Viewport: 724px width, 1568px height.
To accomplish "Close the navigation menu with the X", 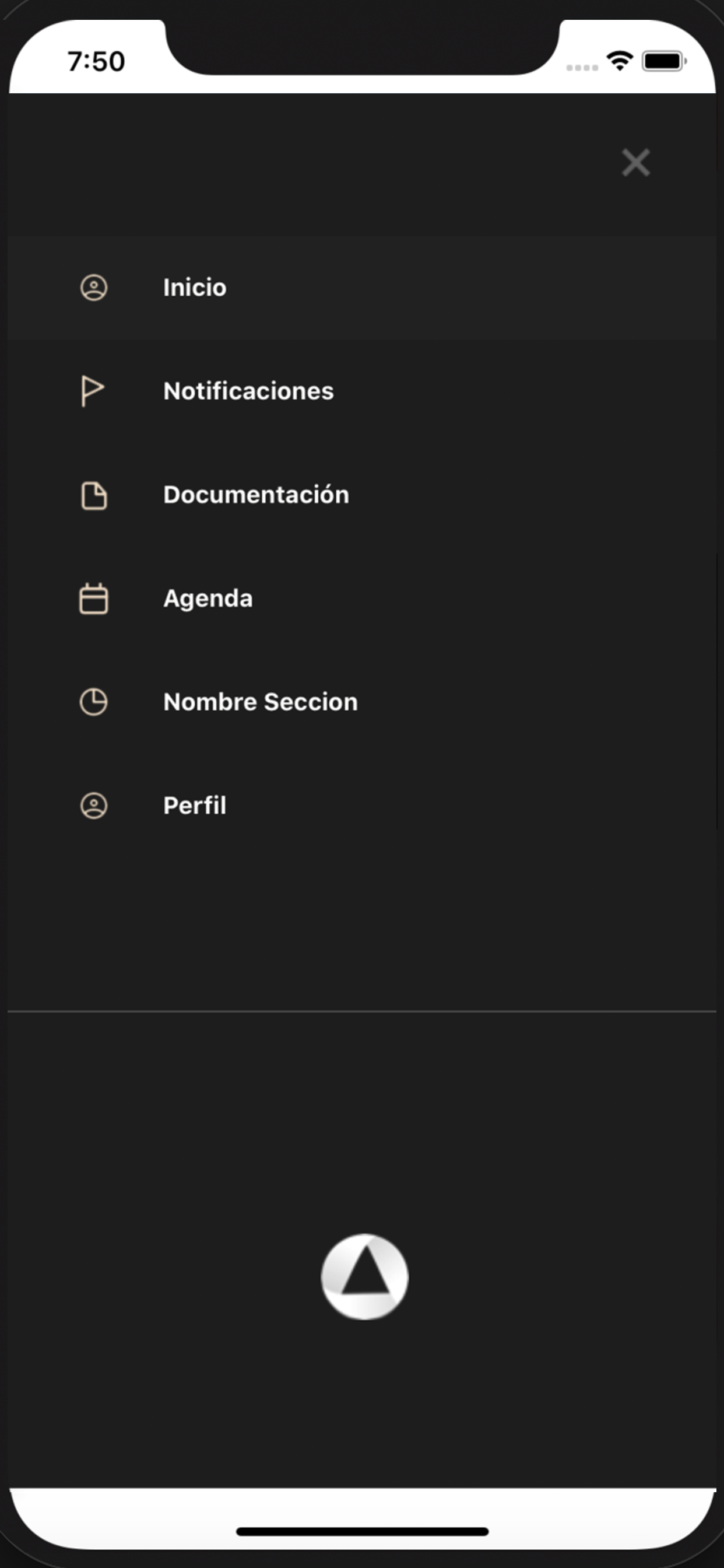I will pos(636,163).
